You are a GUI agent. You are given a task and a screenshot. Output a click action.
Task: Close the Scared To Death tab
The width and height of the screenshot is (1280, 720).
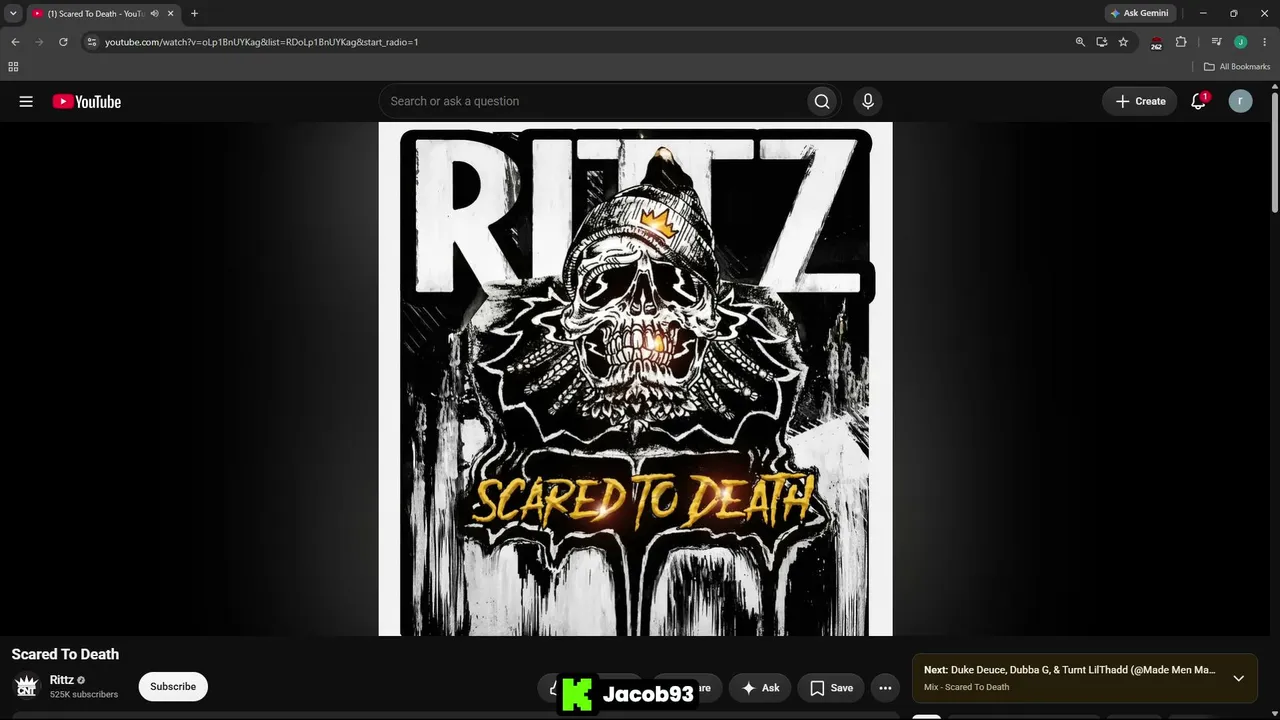[x=171, y=13]
